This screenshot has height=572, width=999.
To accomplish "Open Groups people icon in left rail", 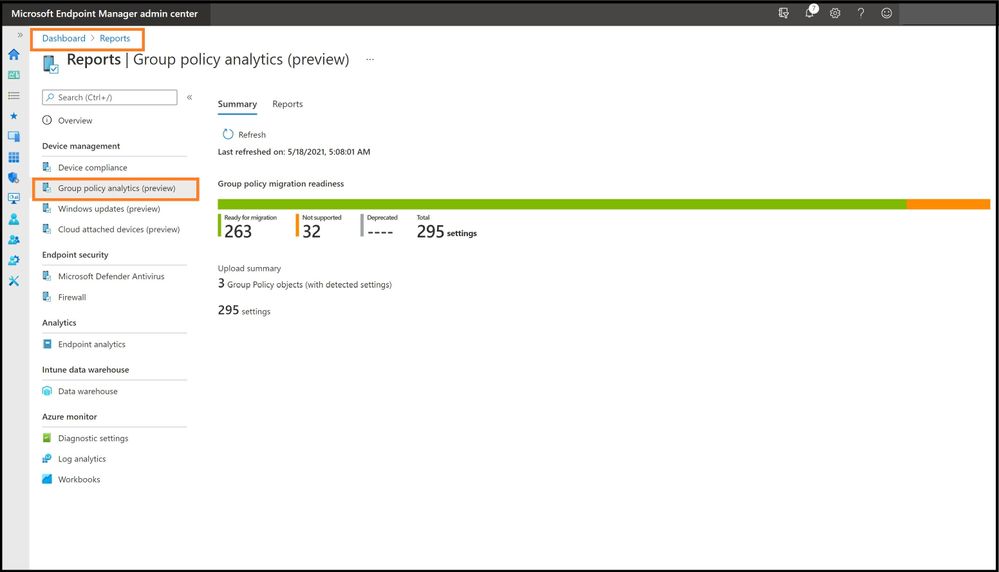I will coord(13,240).
